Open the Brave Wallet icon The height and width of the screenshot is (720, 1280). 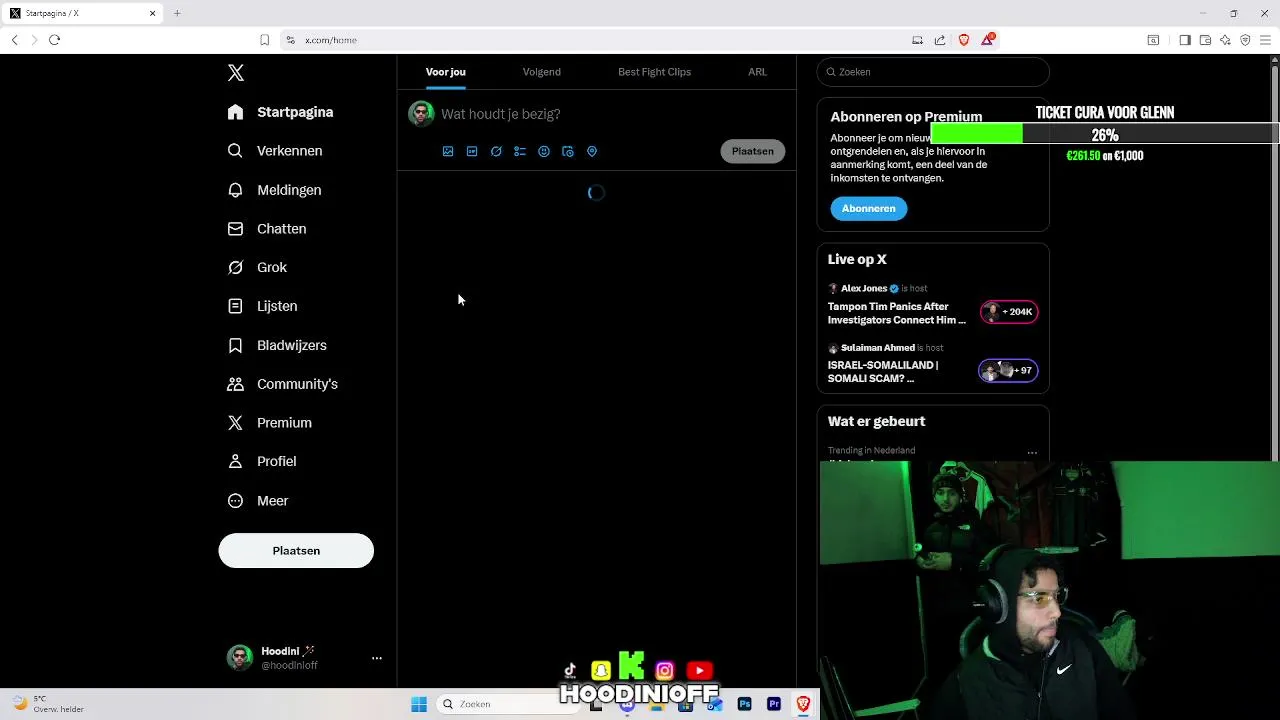point(1205,40)
